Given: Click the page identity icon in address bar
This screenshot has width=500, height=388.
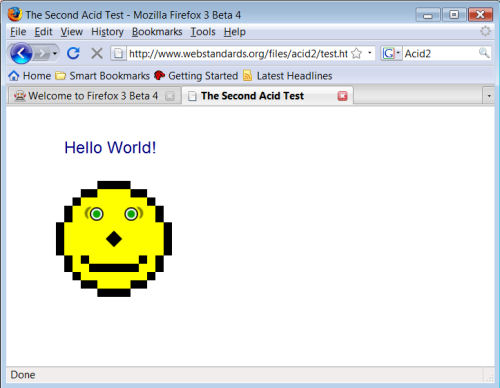Looking at the screenshot, I should pos(118,53).
